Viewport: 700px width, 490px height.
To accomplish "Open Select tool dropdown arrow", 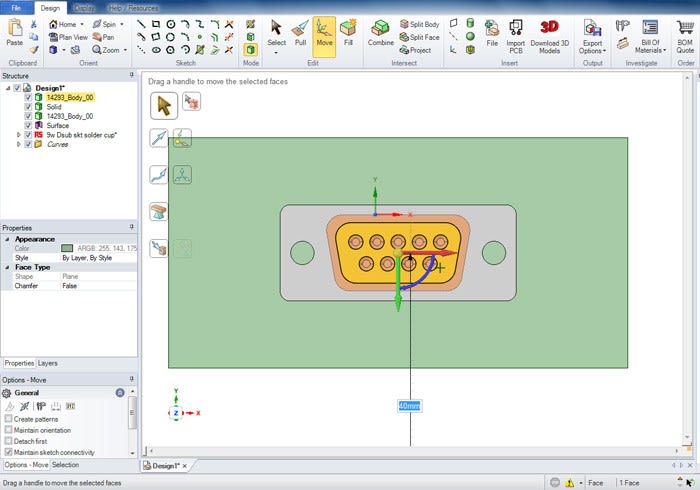I will [276, 53].
